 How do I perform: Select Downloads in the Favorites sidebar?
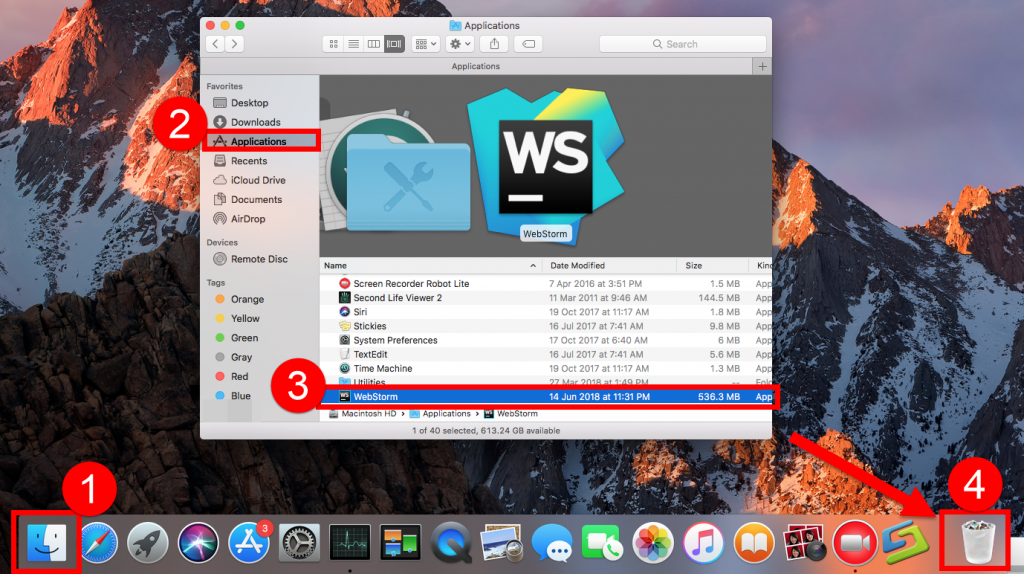tap(255, 122)
